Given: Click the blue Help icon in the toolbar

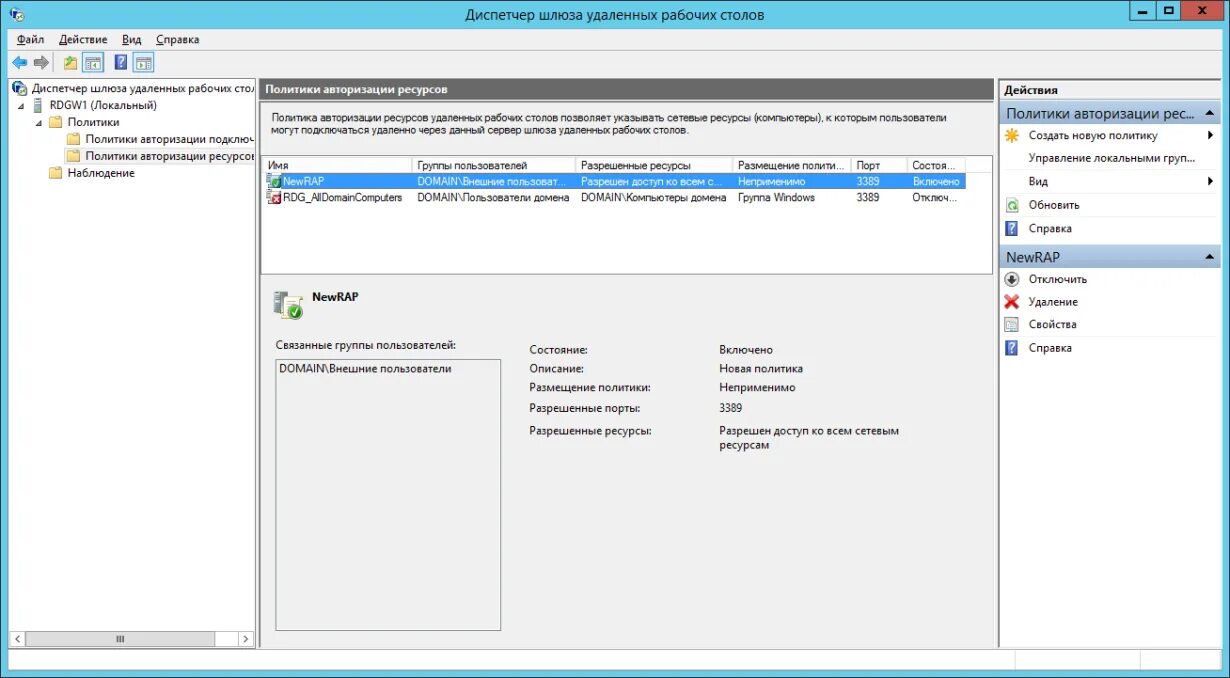Looking at the screenshot, I should click(x=121, y=63).
